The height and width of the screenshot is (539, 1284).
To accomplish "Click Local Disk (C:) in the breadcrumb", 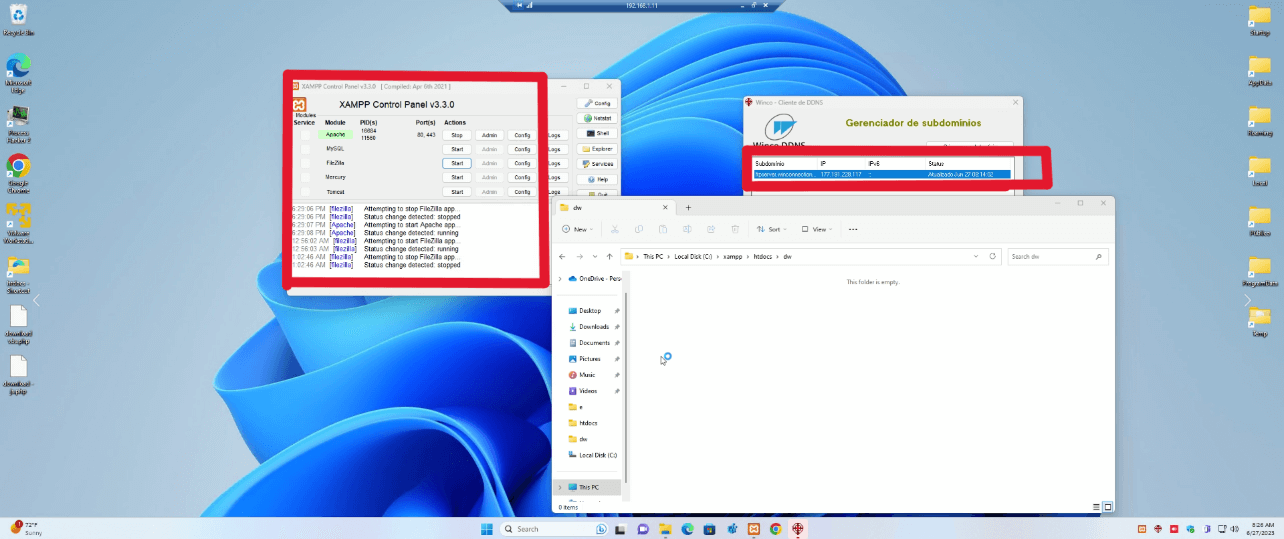I will (x=693, y=257).
